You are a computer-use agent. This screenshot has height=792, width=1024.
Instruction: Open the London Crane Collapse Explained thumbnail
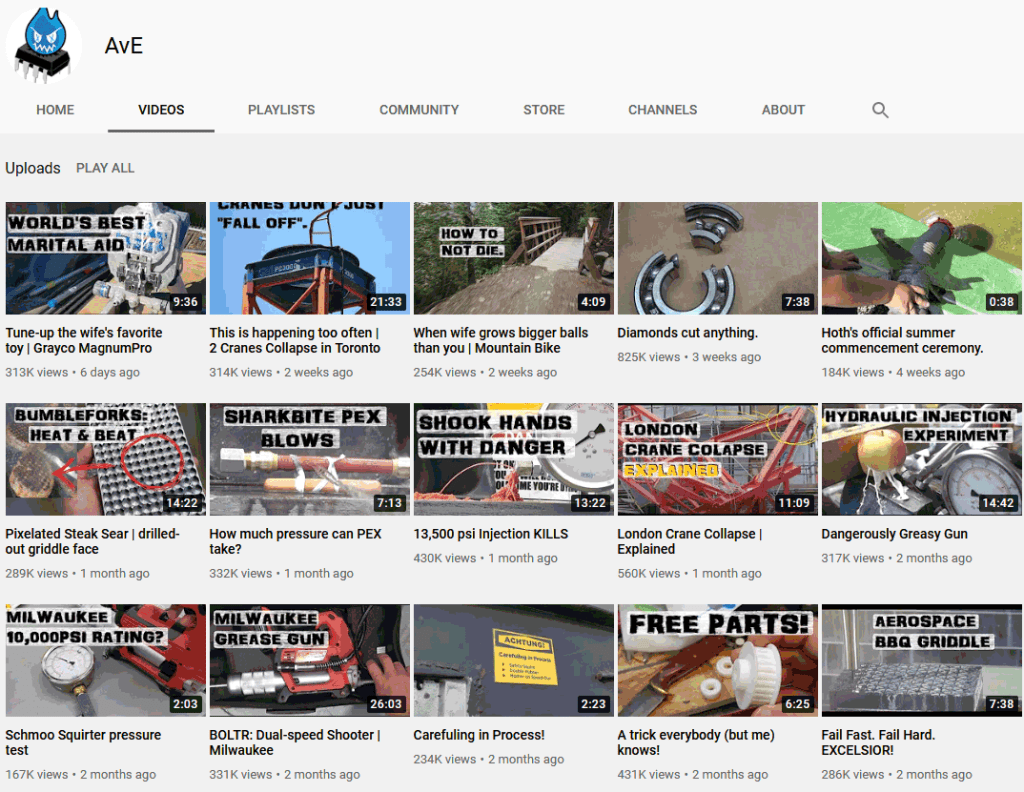(717, 459)
